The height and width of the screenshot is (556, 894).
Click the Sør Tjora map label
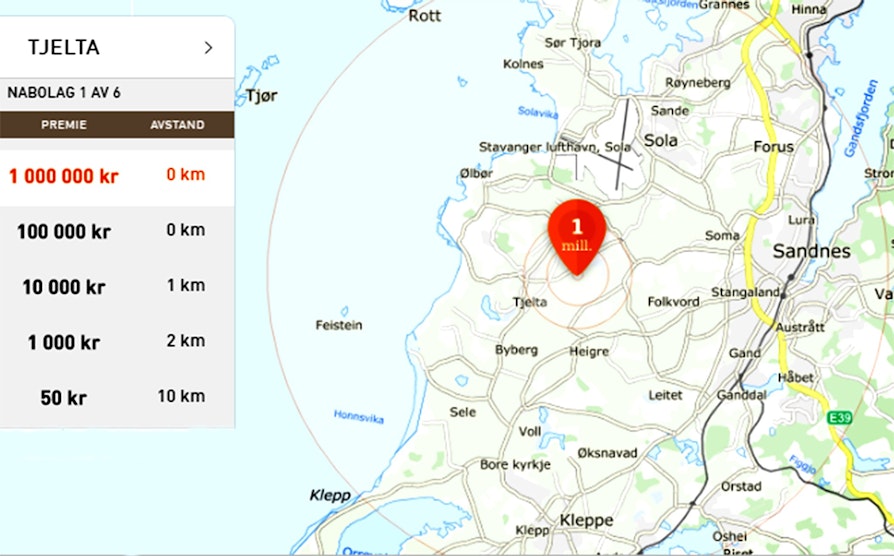[x=572, y=43]
